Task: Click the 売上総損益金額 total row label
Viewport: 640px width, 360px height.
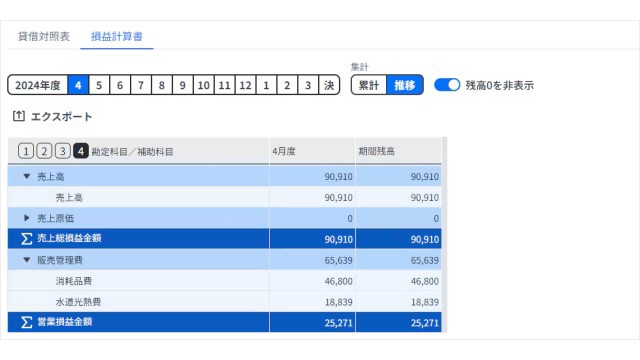Action: click(69, 238)
